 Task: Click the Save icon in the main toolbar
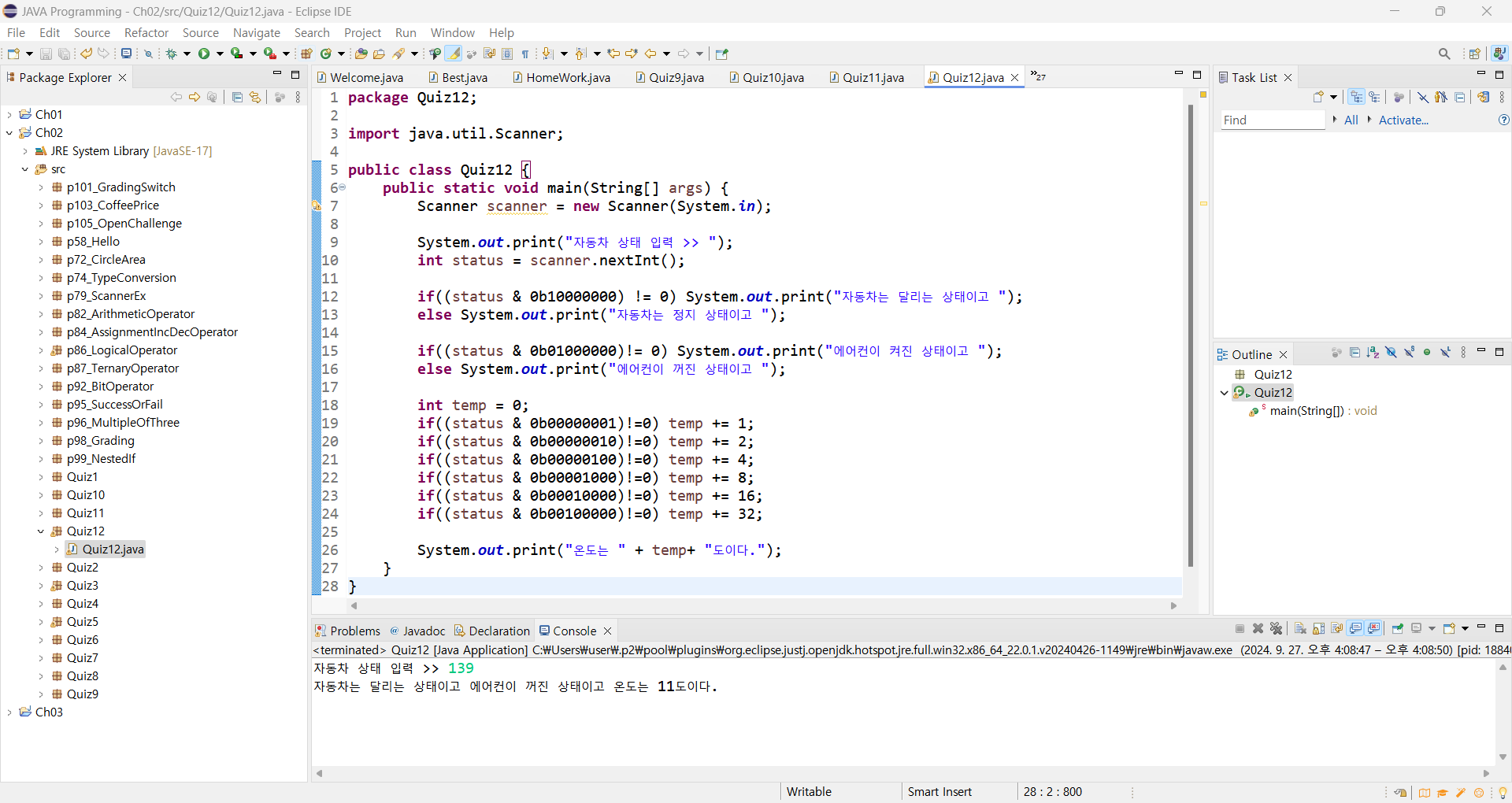[x=46, y=54]
